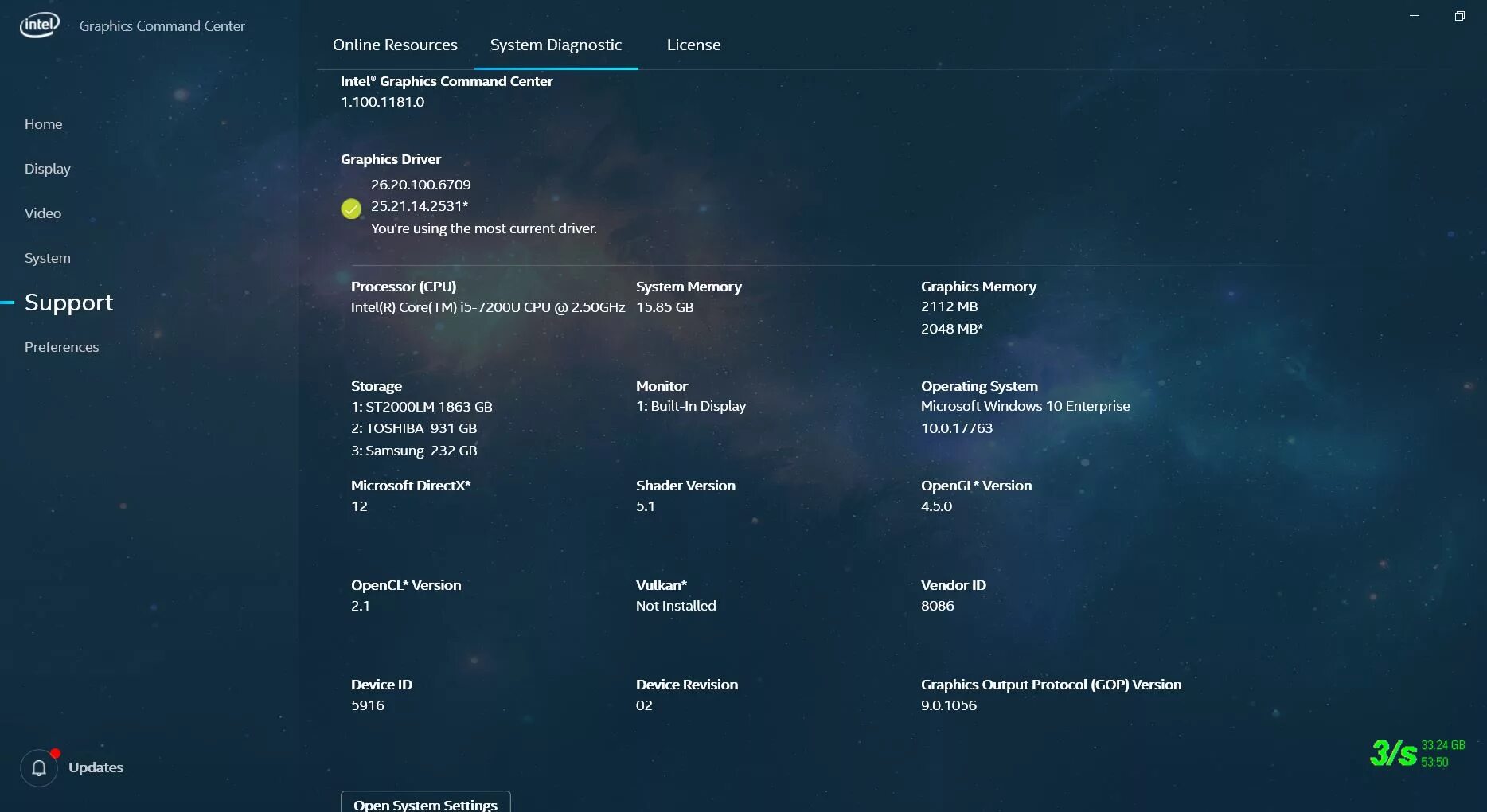
Task: Restore down the window
Action: pyautogui.click(x=1459, y=16)
